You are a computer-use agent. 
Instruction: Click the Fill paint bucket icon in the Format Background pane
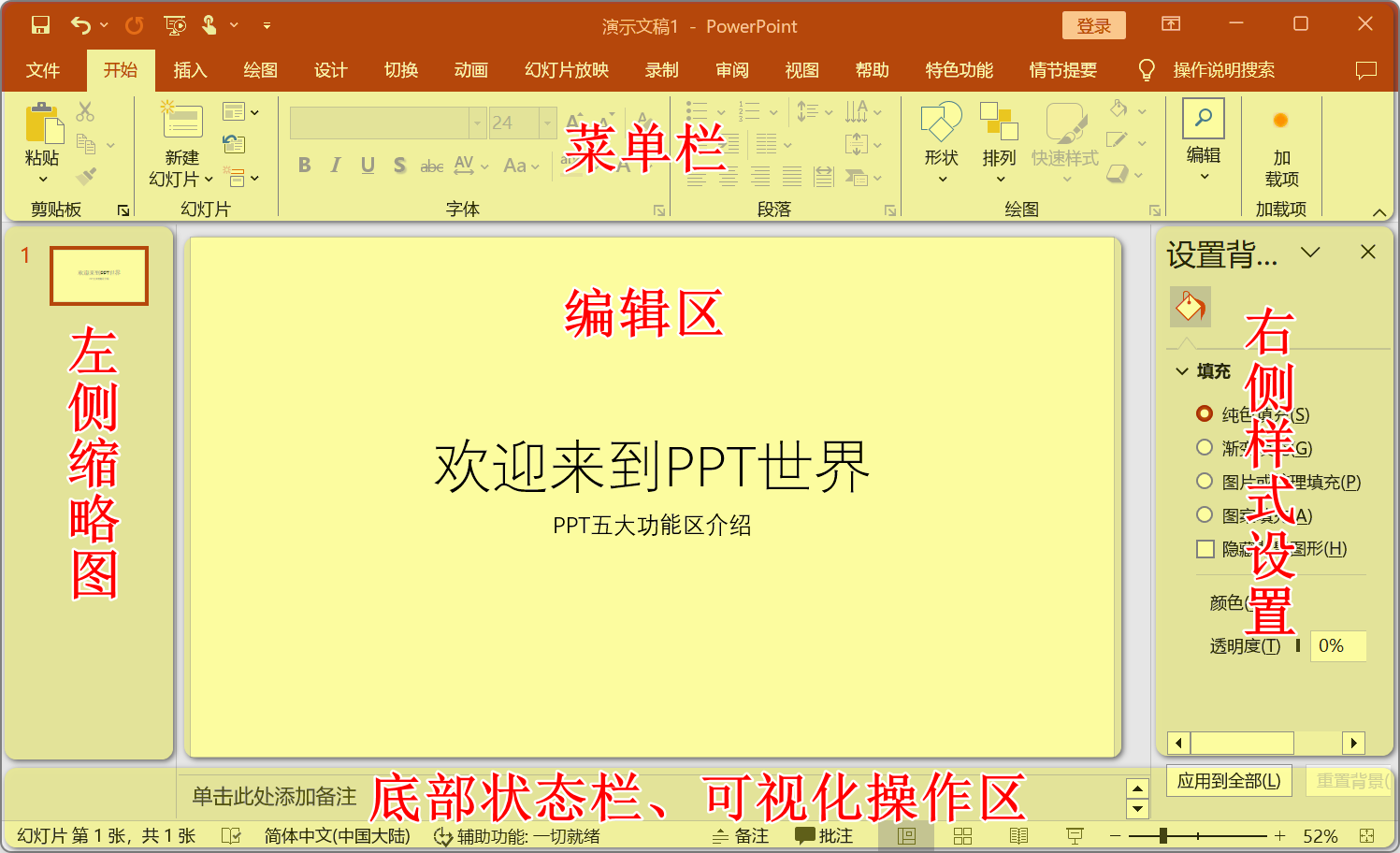click(x=1191, y=307)
